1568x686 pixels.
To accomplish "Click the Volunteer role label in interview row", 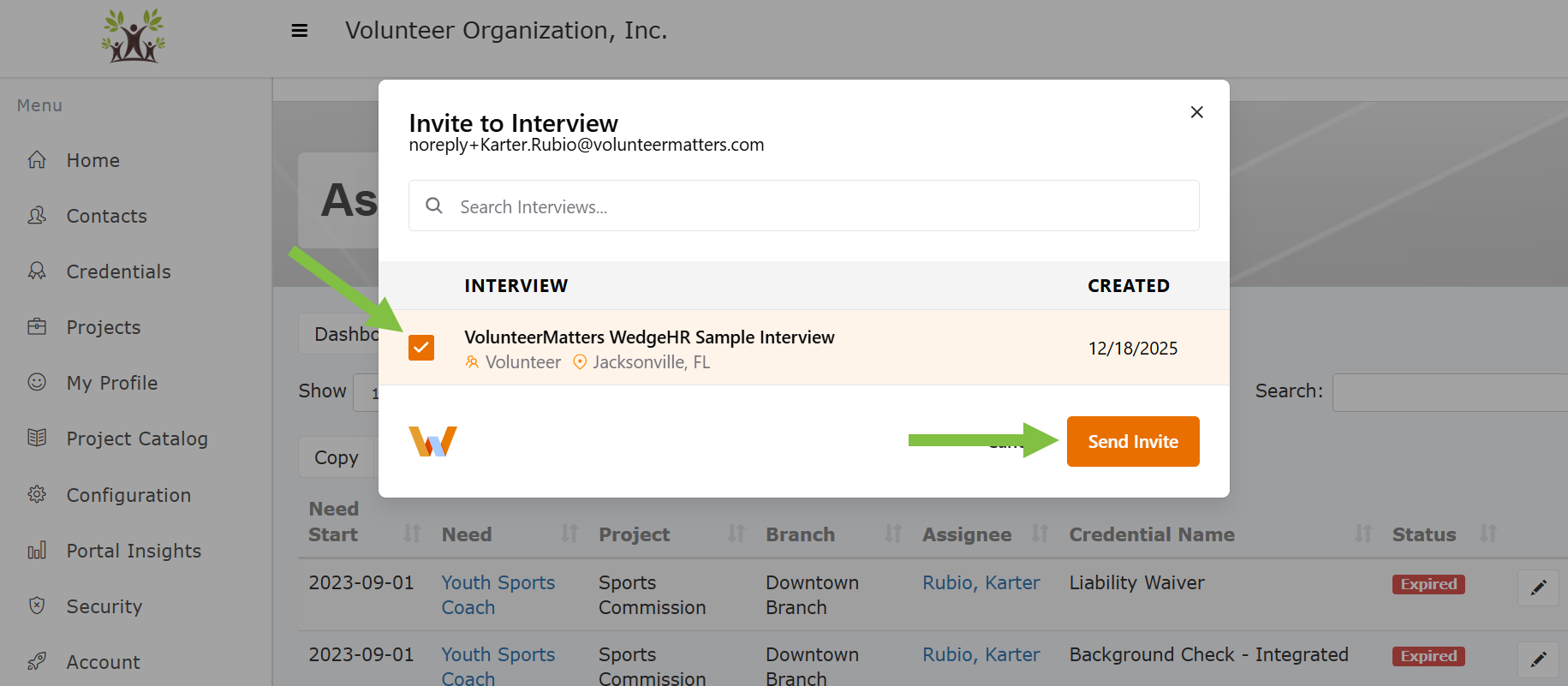I will tap(523, 362).
